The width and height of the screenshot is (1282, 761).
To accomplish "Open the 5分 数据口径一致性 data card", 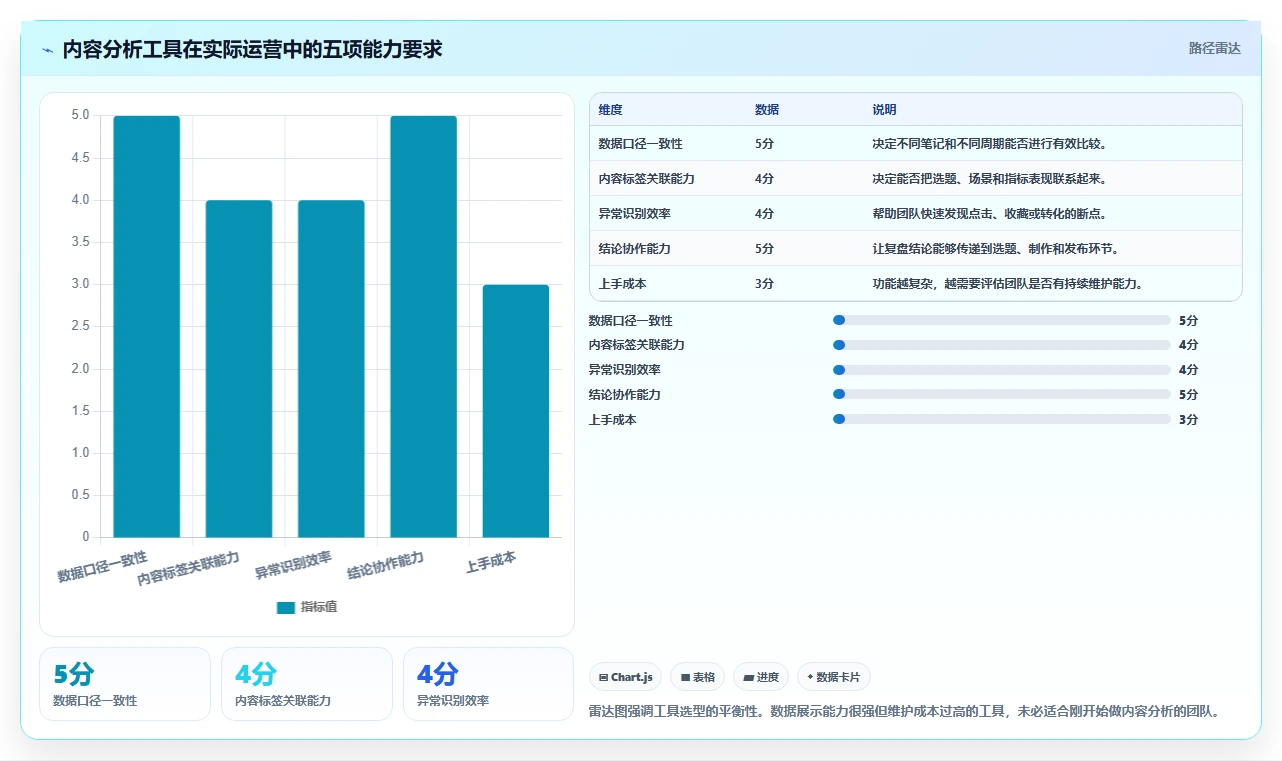I will 125,684.
